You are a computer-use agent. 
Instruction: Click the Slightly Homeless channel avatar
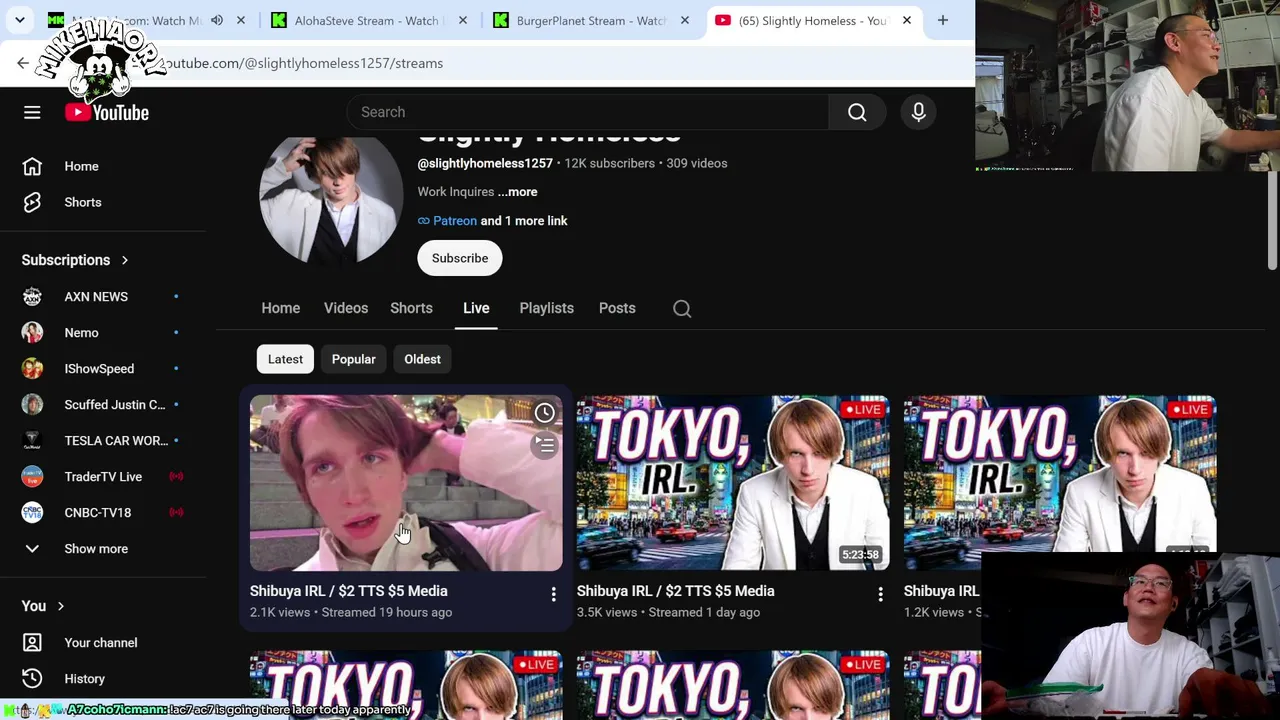[331, 195]
